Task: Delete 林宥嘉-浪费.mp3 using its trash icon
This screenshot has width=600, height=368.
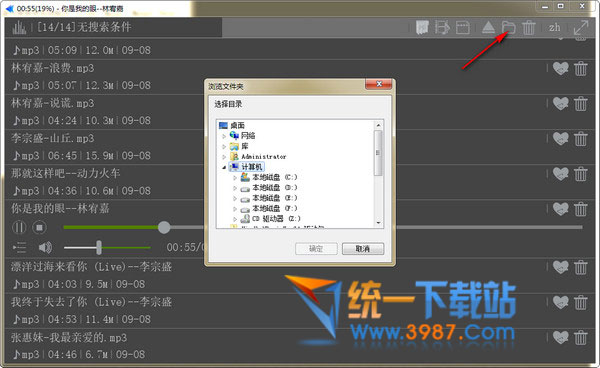Action: [580, 68]
